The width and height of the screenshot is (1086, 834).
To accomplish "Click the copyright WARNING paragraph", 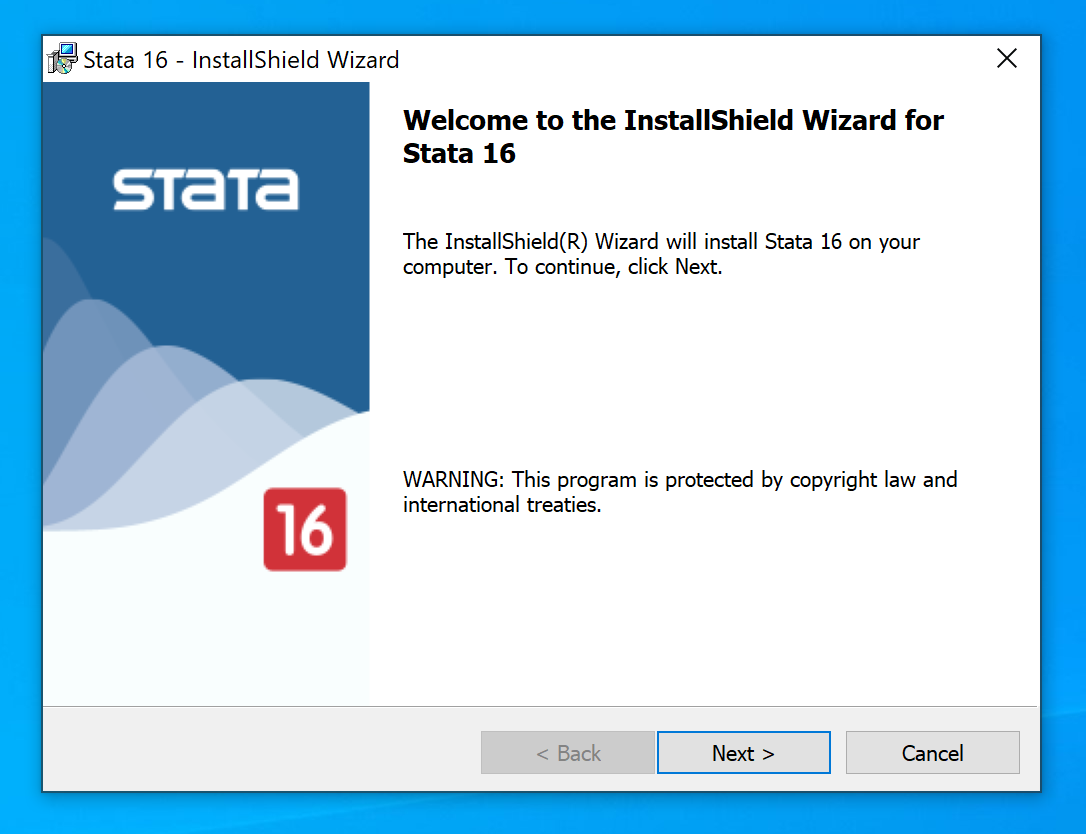I will [679, 480].
